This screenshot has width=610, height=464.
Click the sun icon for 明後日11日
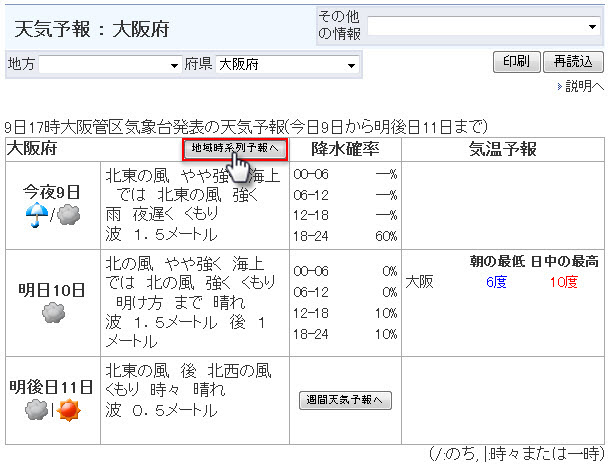[x=67, y=410]
